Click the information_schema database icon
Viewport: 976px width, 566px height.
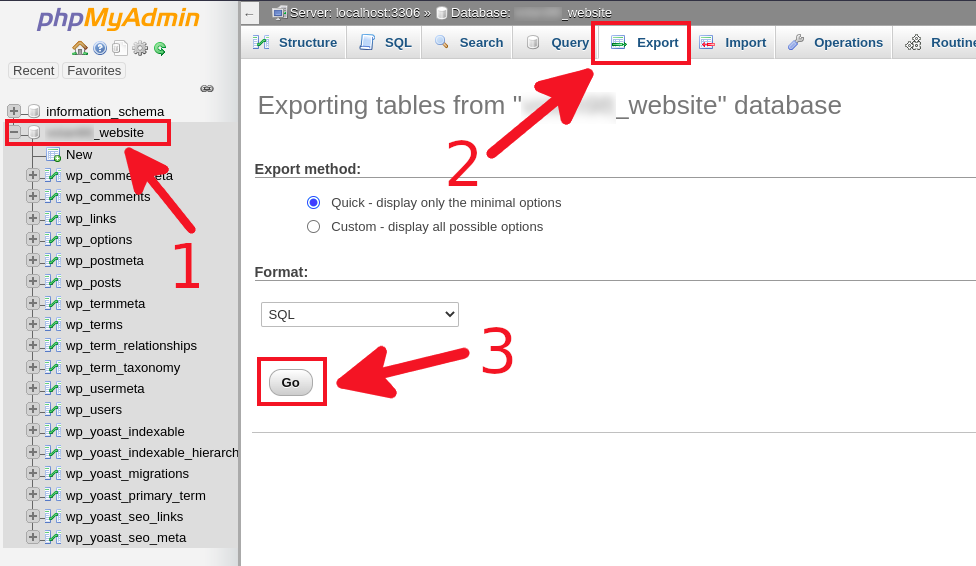tap(34, 111)
